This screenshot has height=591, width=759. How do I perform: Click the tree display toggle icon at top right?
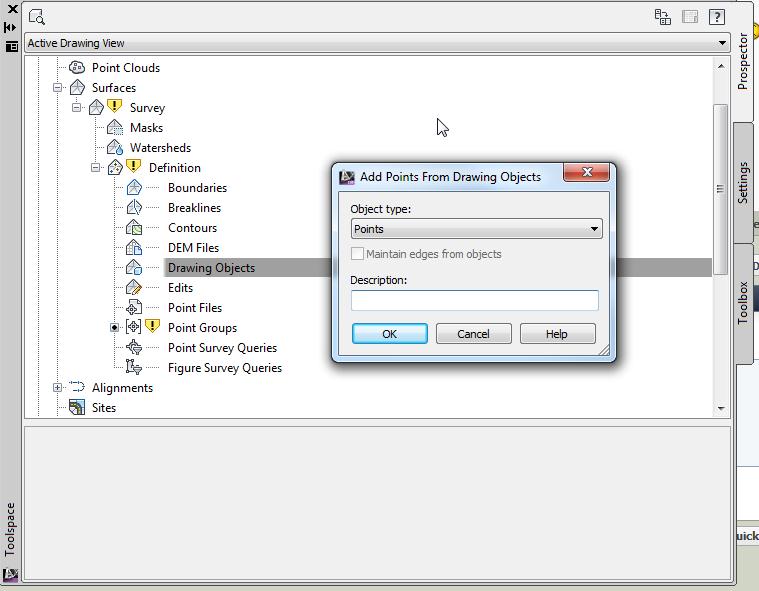[x=663, y=17]
